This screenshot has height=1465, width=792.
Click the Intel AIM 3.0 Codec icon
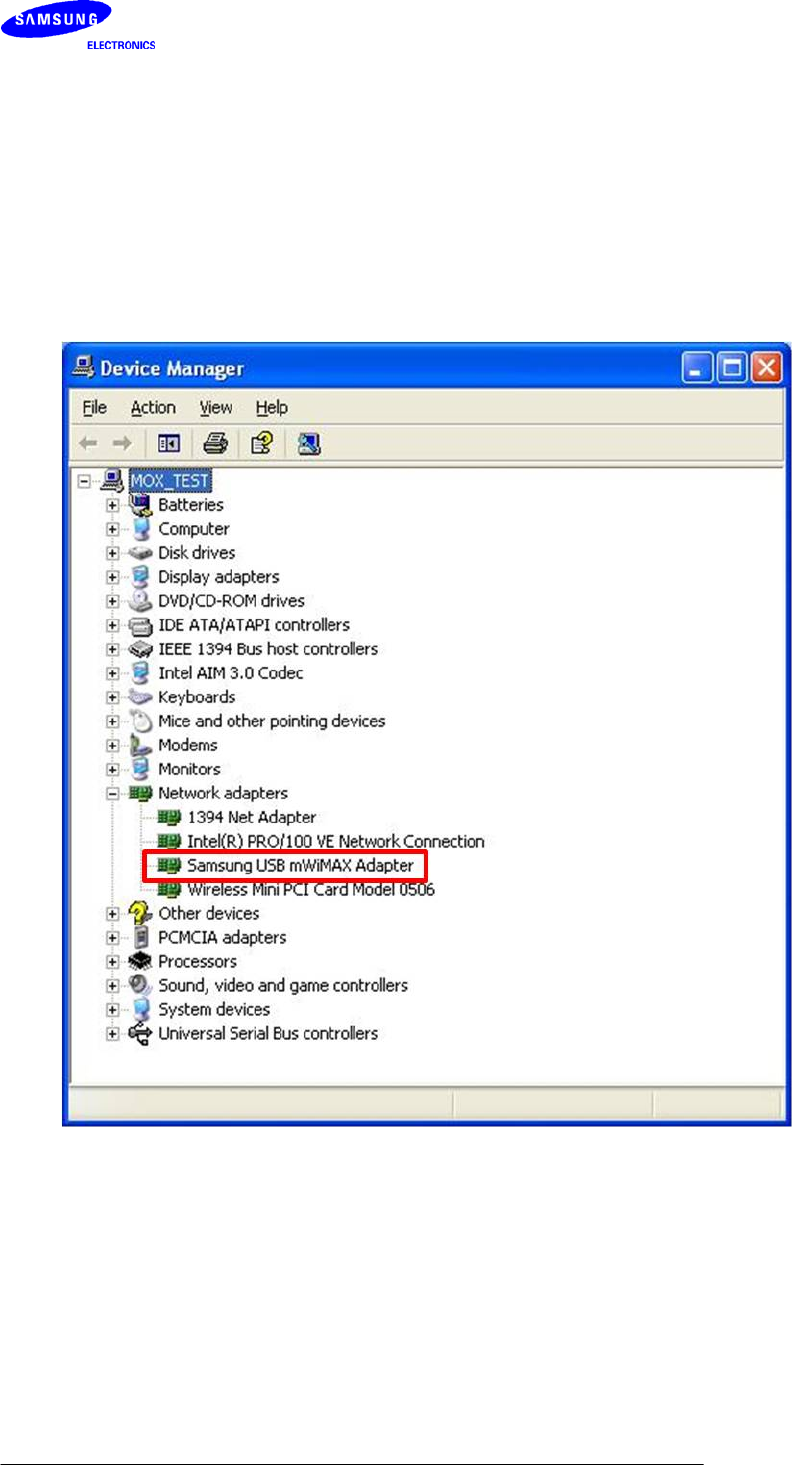point(141,673)
